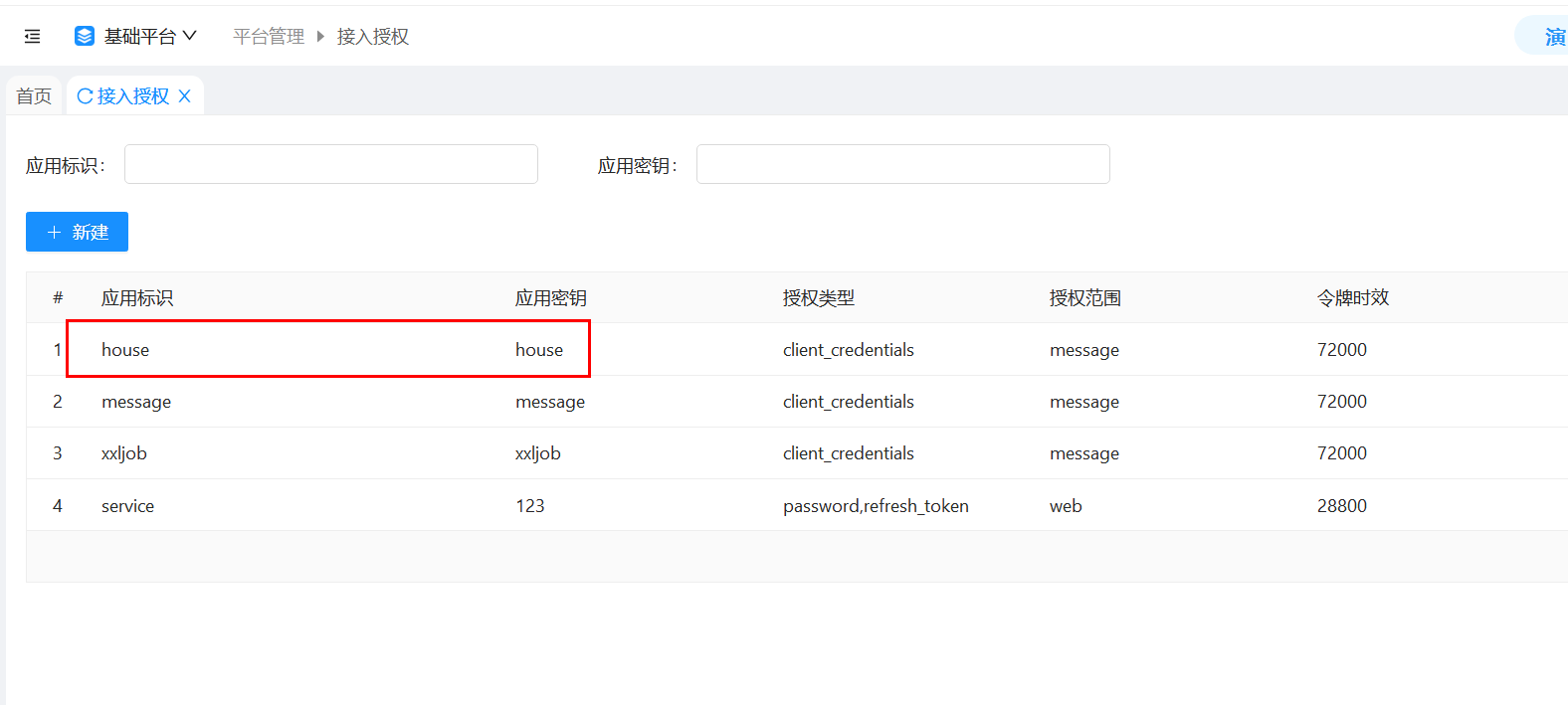Click the 基础平台 blue stack logo icon
1568x705 pixels.
(x=85, y=37)
